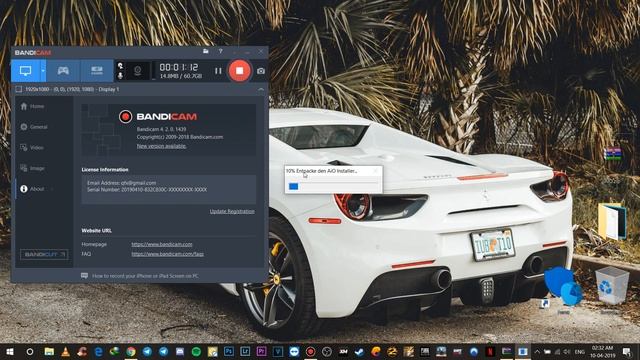Open Windows Start menu
The image size is (640, 360).
tap(10, 351)
